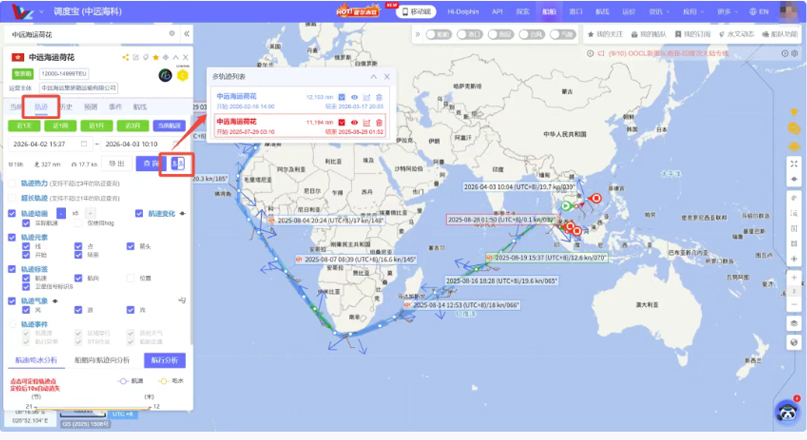The width and height of the screenshot is (807, 440).
Task: Open chart icon for the blue track entry
Action: [x=367, y=97]
